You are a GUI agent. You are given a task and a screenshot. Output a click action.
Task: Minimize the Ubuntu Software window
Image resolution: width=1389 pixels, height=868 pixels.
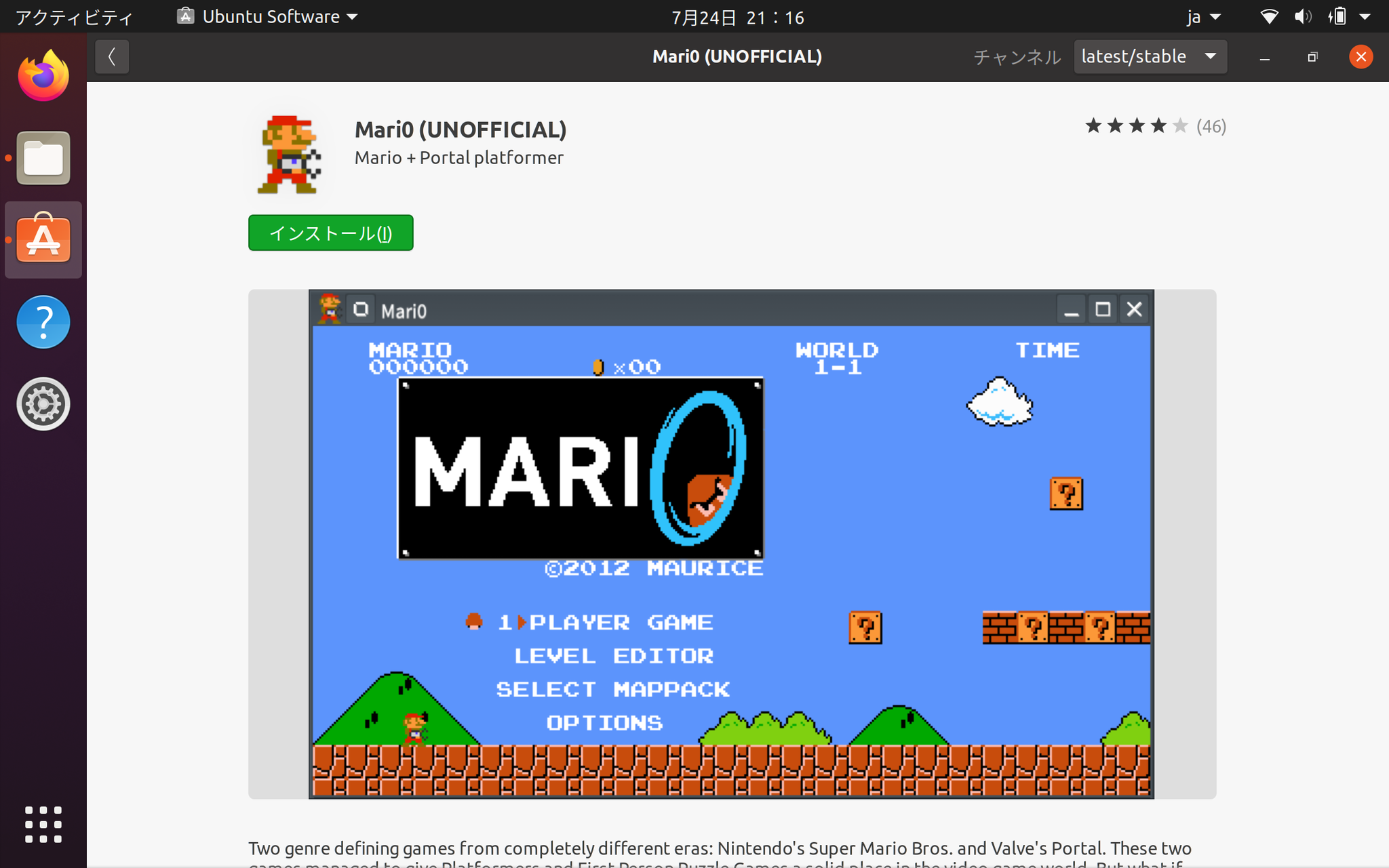coord(1264,57)
